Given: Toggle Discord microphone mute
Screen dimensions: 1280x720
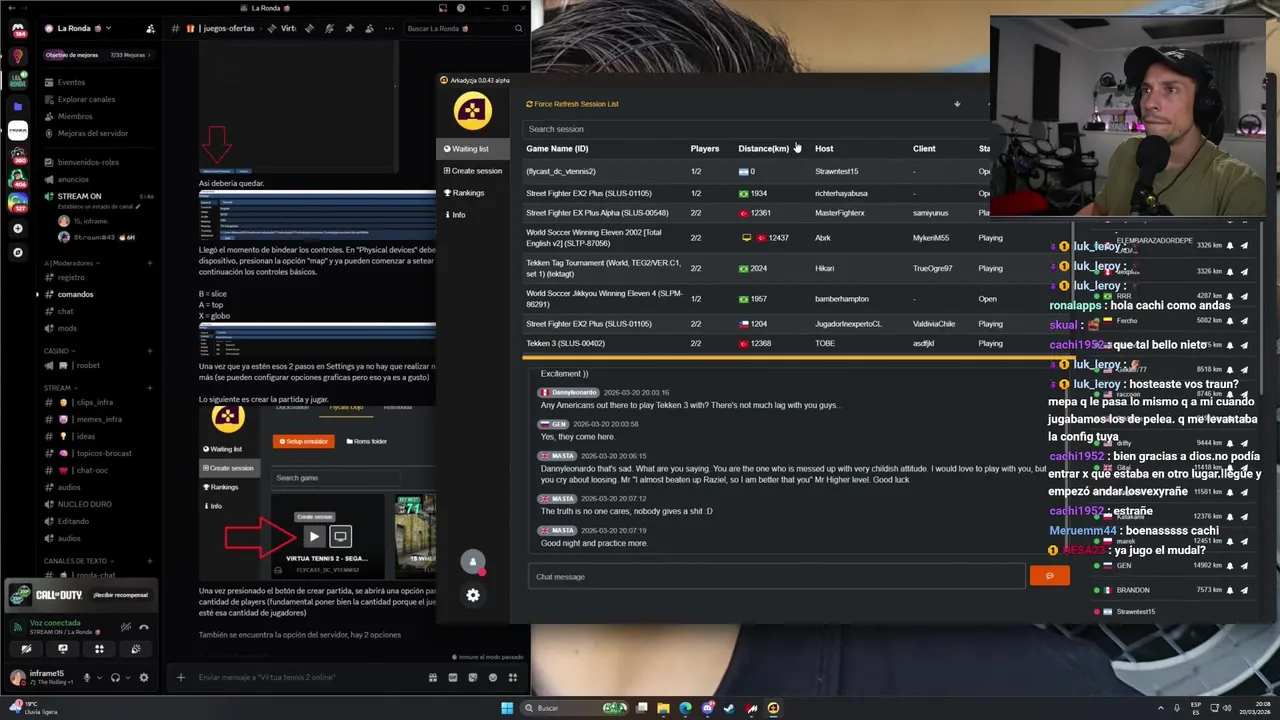Looking at the screenshot, I should [x=86, y=677].
